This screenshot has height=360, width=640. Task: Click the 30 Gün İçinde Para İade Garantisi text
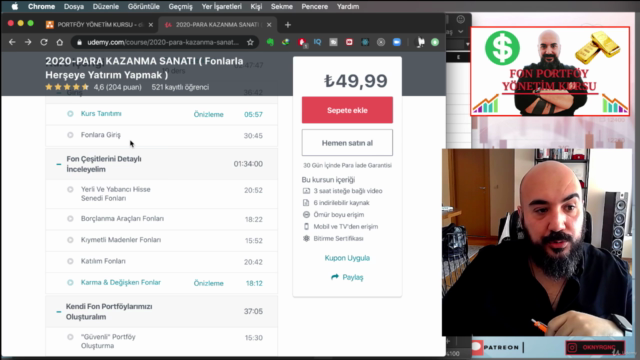347,165
